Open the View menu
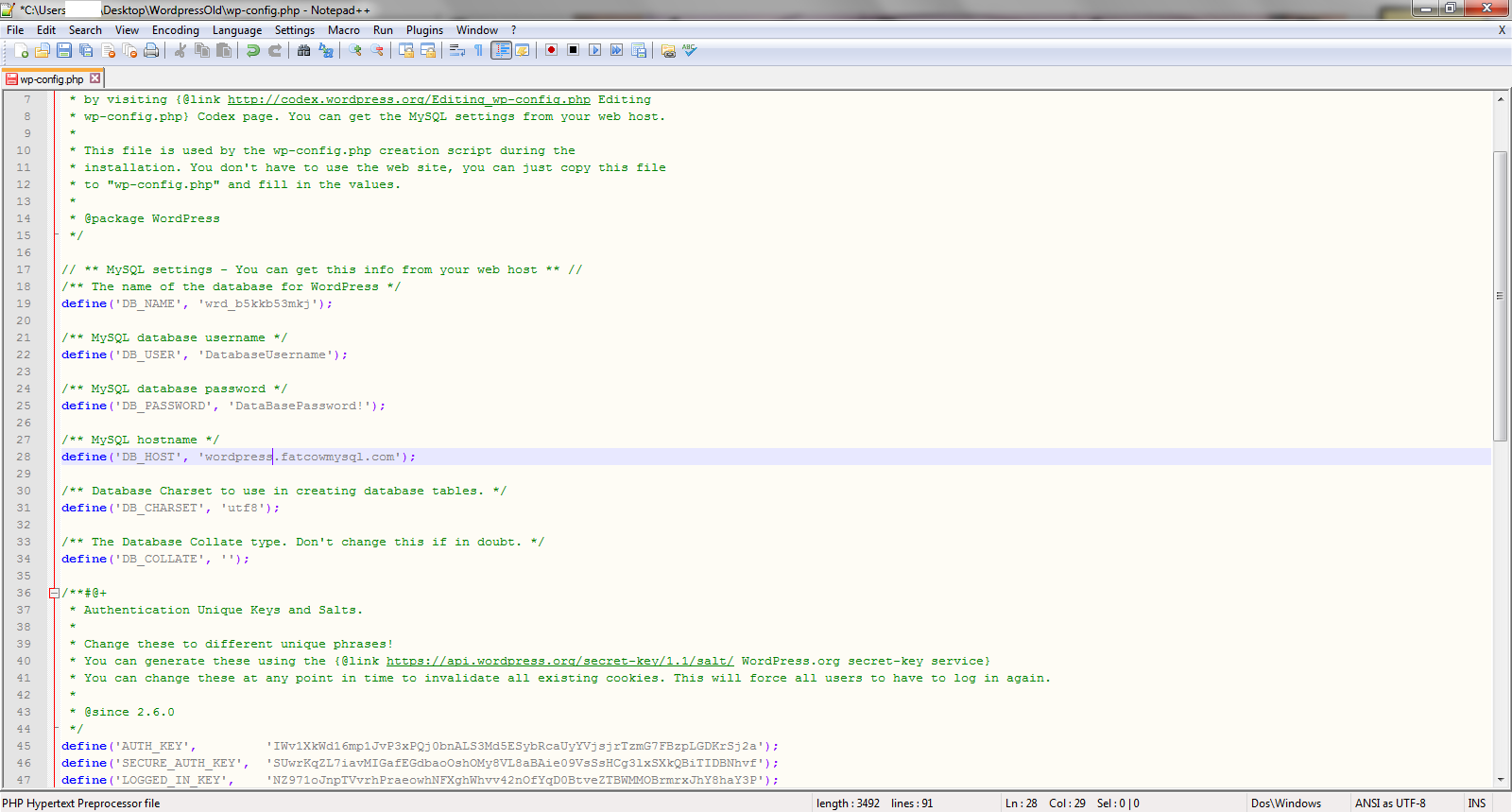This screenshot has width=1512, height=812. (x=128, y=30)
